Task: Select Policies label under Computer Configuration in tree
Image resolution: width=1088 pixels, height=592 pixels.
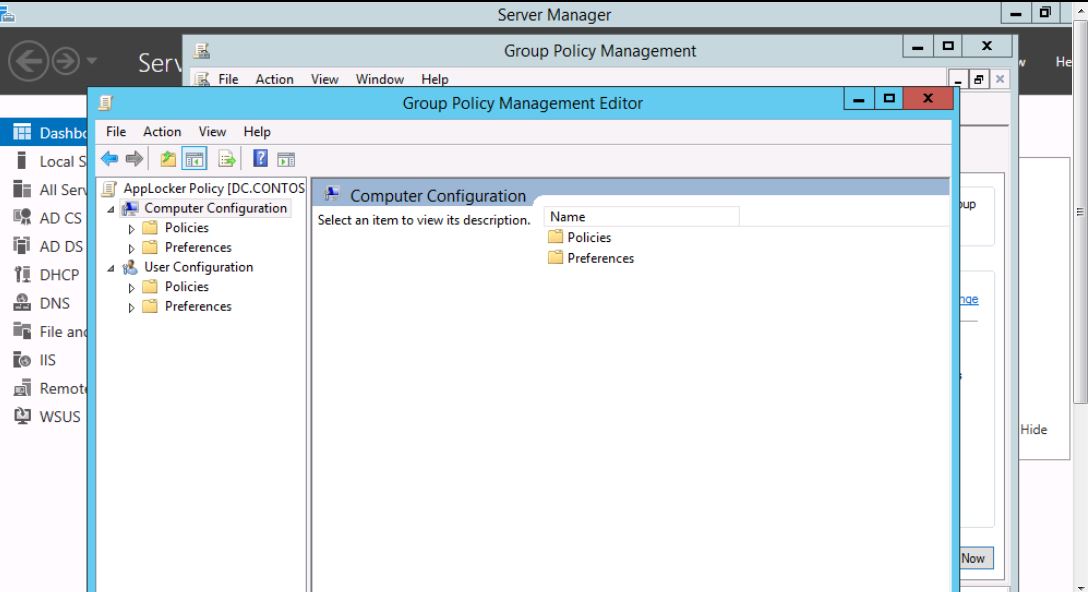Action: coord(187,228)
